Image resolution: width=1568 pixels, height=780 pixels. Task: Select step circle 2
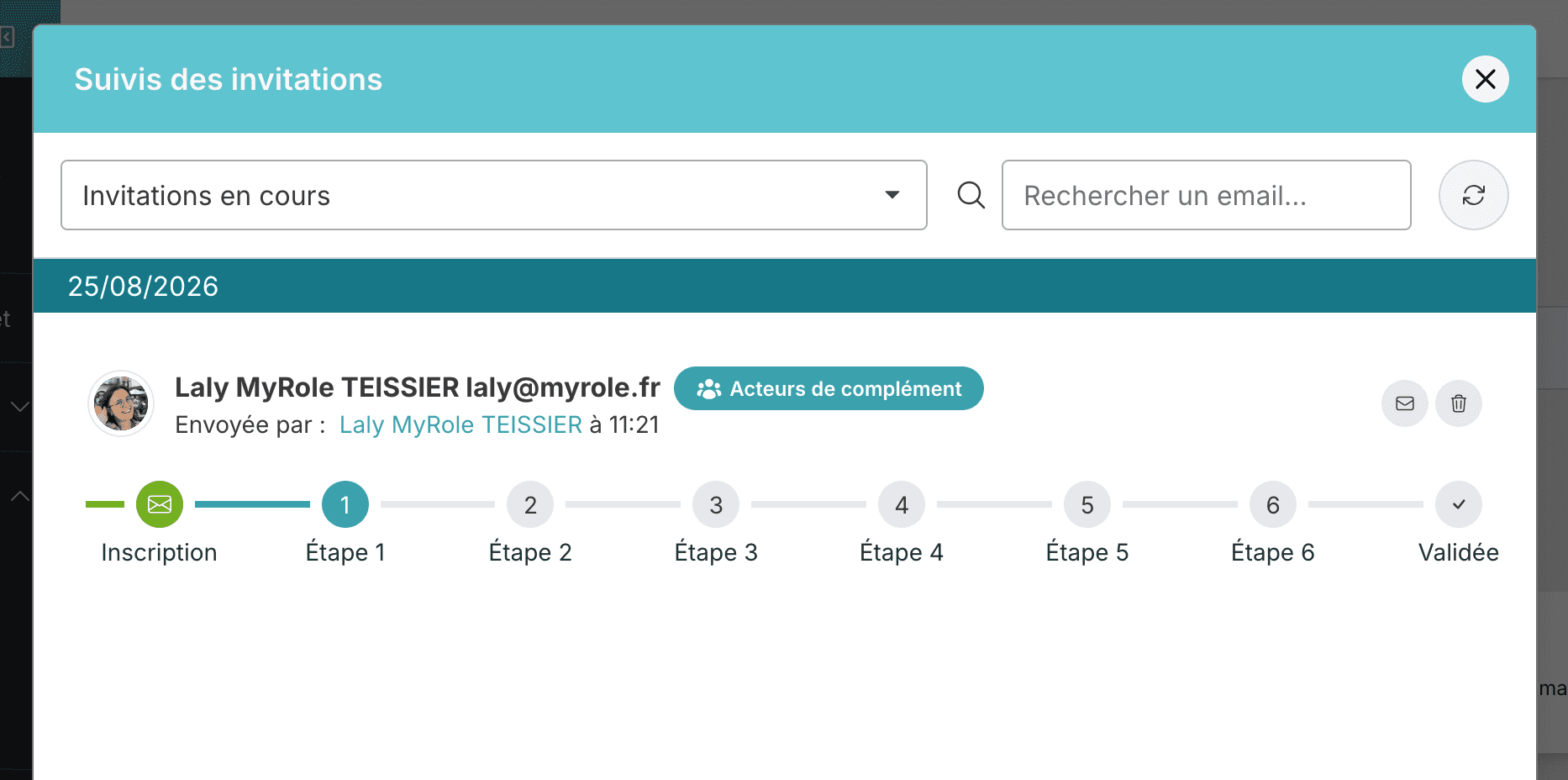(x=530, y=504)
